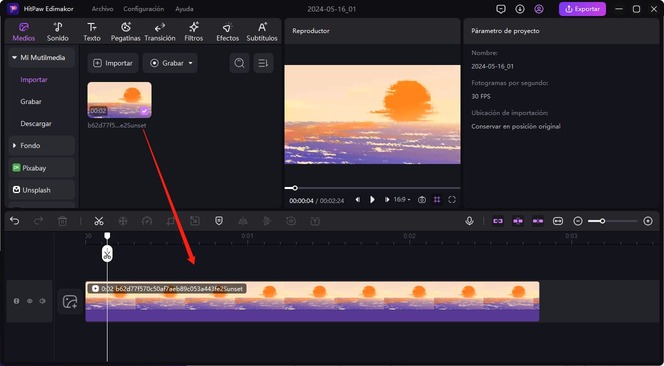Viewport: 664px width, 366px height.
Task: Click the mirror flip icon
Action: [243, 221]
